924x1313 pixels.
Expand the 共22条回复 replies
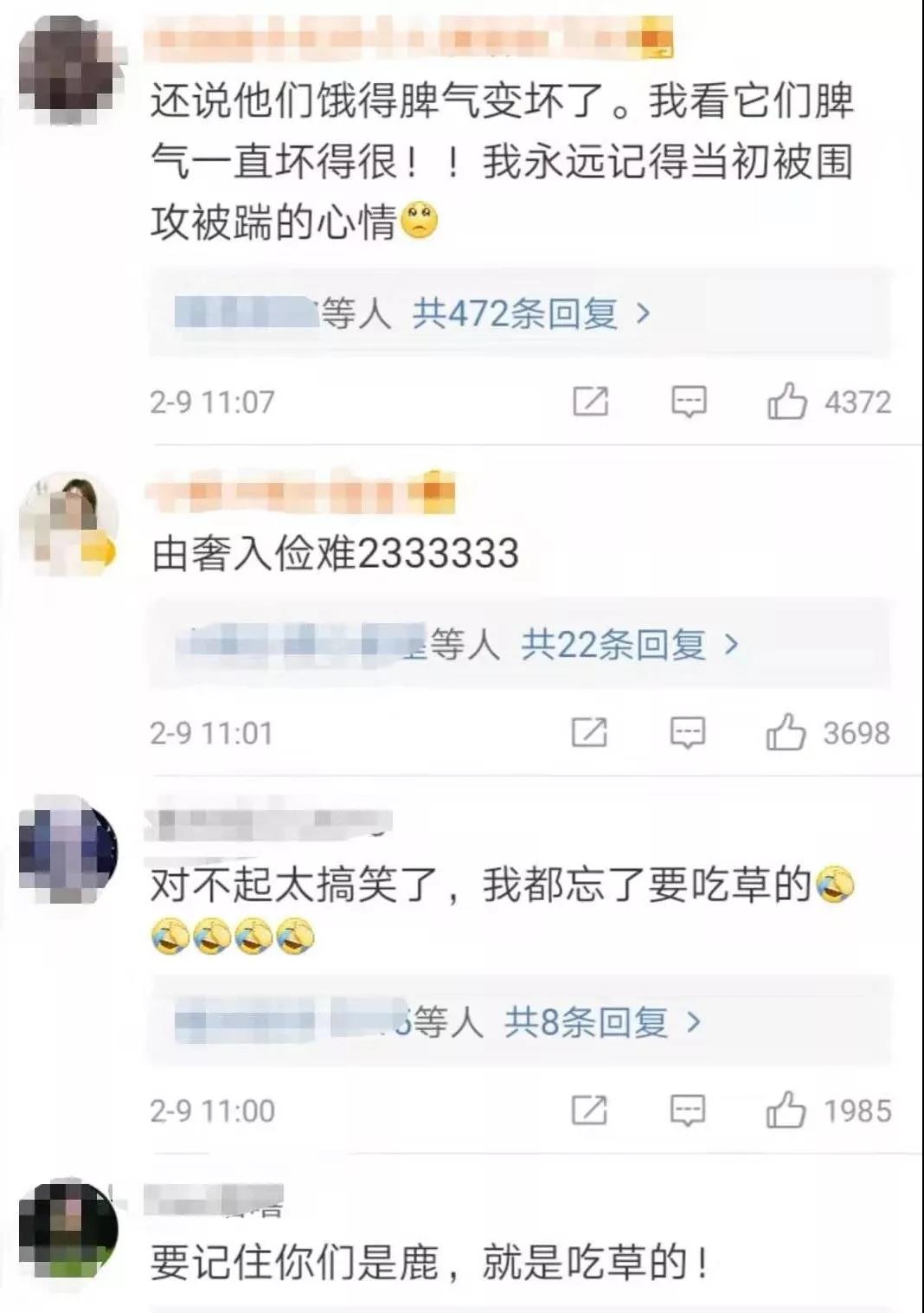point(630,644)
